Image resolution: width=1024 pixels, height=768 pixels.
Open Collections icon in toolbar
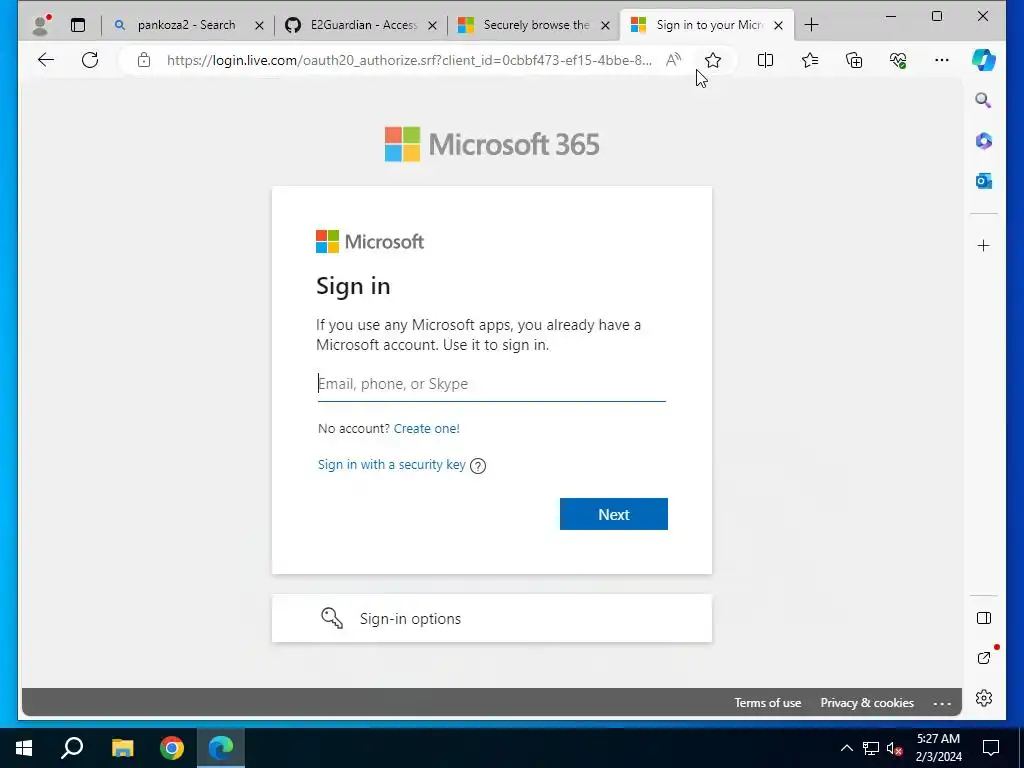click(854, 60)
